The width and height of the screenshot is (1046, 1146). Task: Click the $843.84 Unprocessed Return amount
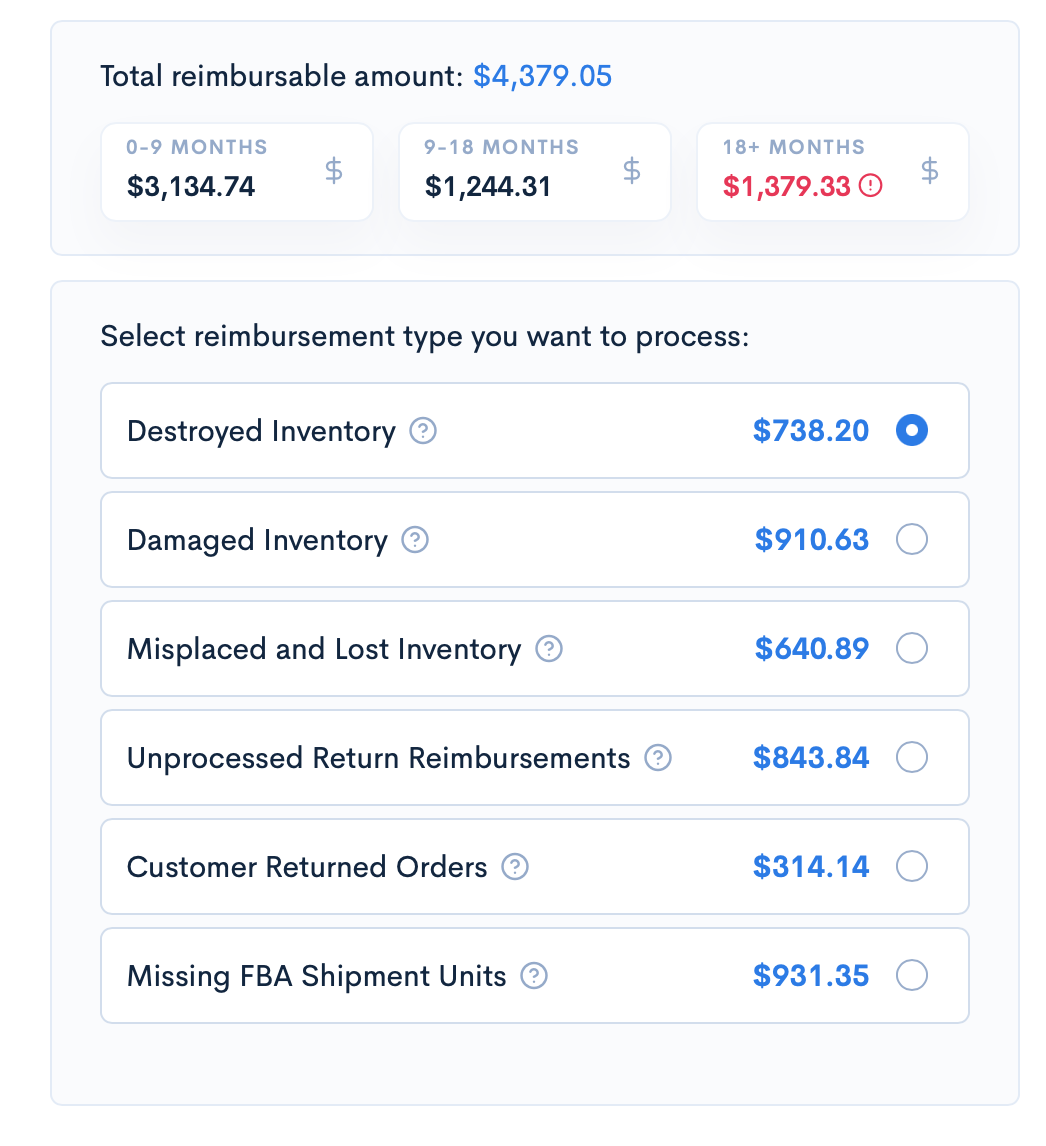tap(811, 757)
